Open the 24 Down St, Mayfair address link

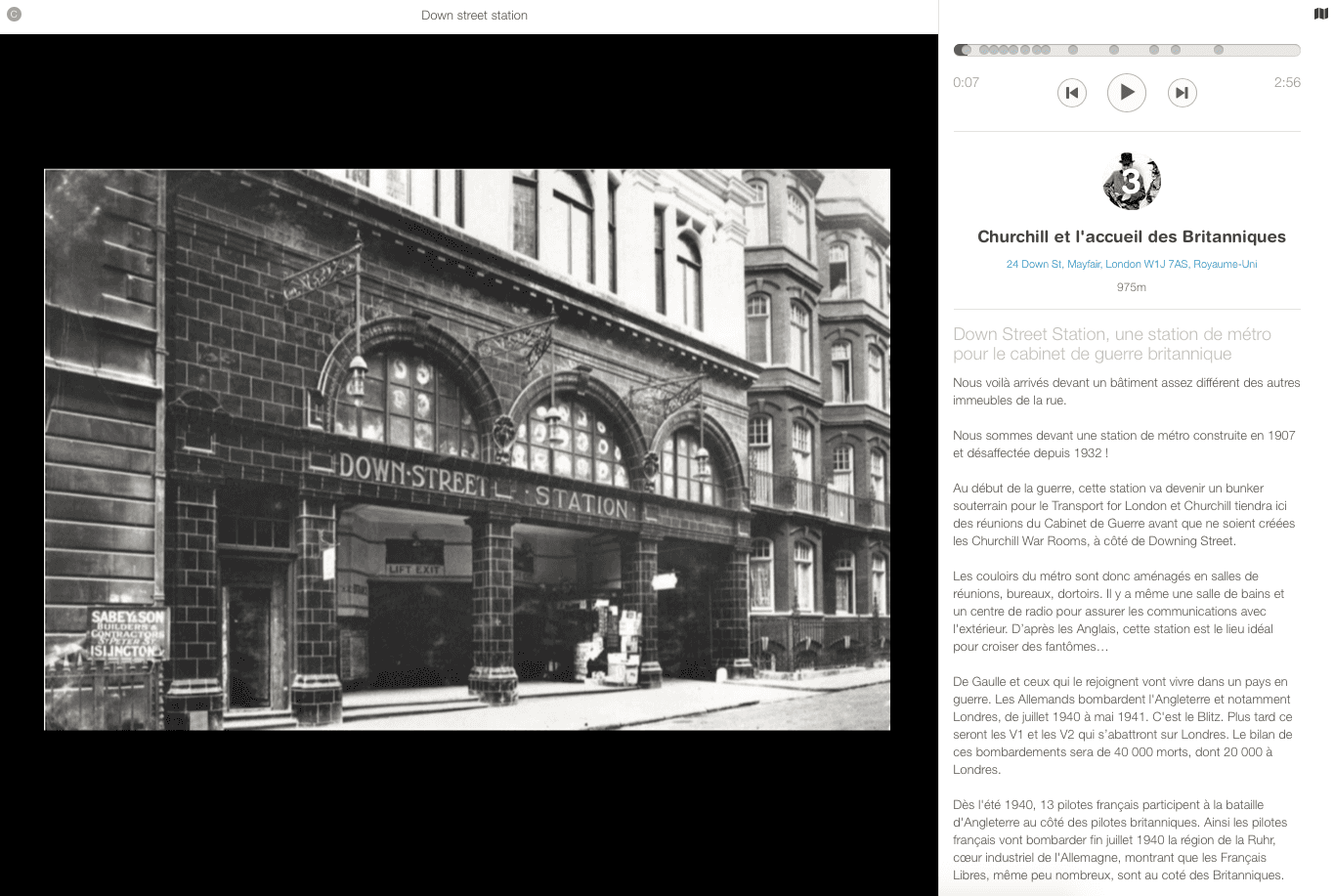[1131, 264]
